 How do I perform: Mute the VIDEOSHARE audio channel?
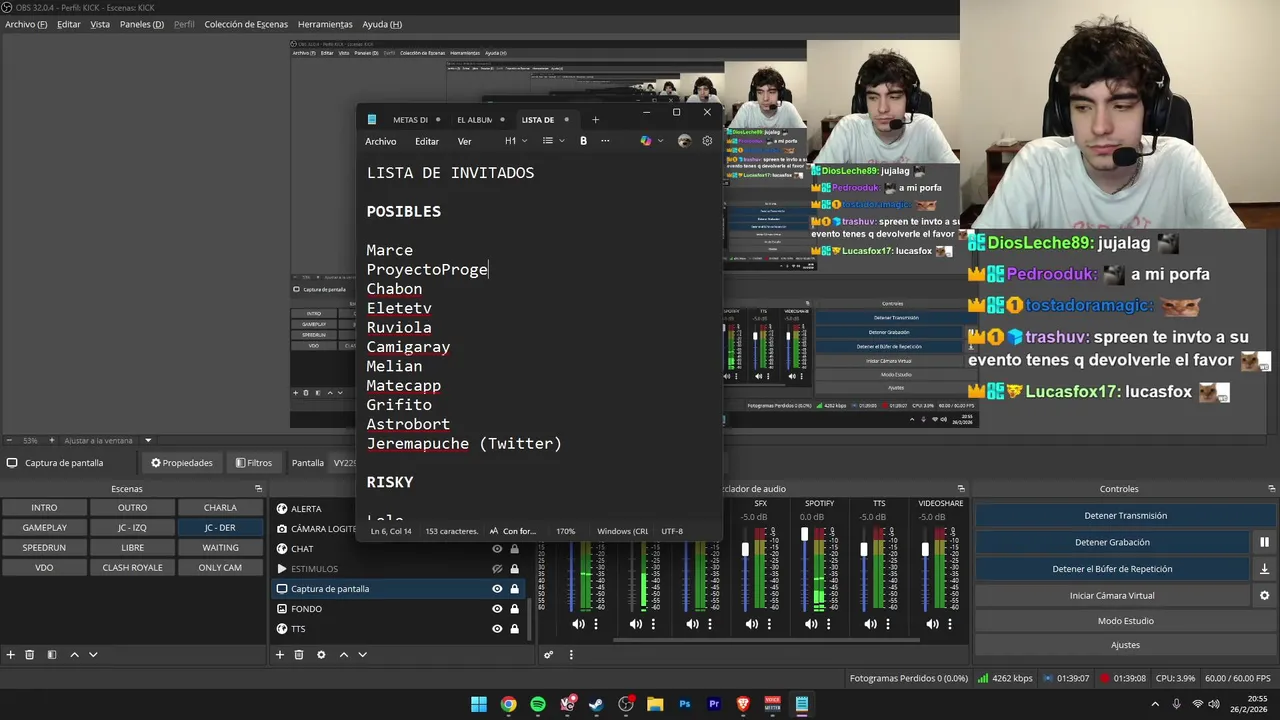coord(931,624)
